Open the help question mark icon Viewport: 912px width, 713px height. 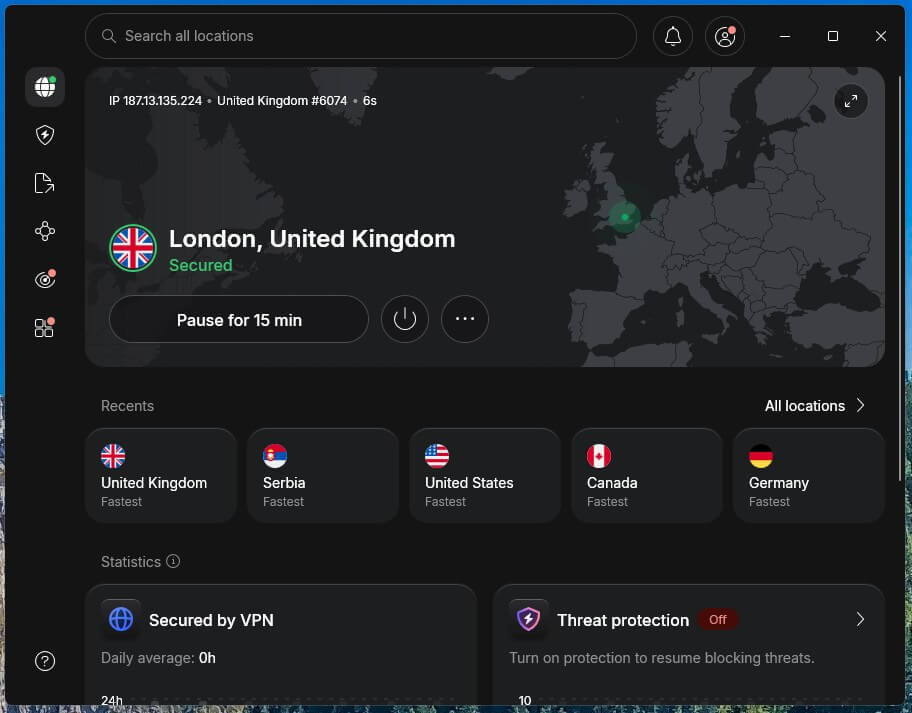coord(45,661)
